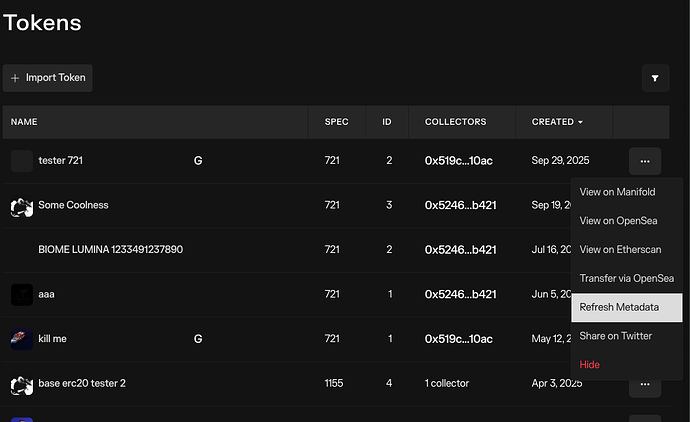Click Refresh Metadata in the menu
The height and width of the screenshot is (422, 690).
pyautogui.click(x=619, y=307)
